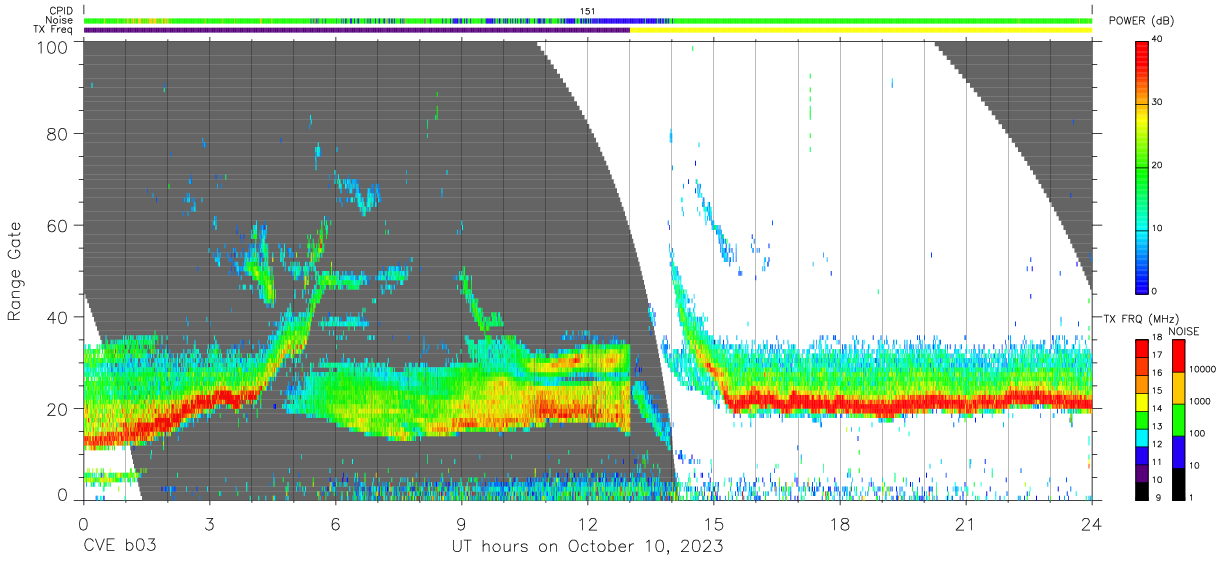Viewport: 1228px width, 567px height.
Task: Click the "10000" label on the NOISE legend
Action: click(1202, 369)
